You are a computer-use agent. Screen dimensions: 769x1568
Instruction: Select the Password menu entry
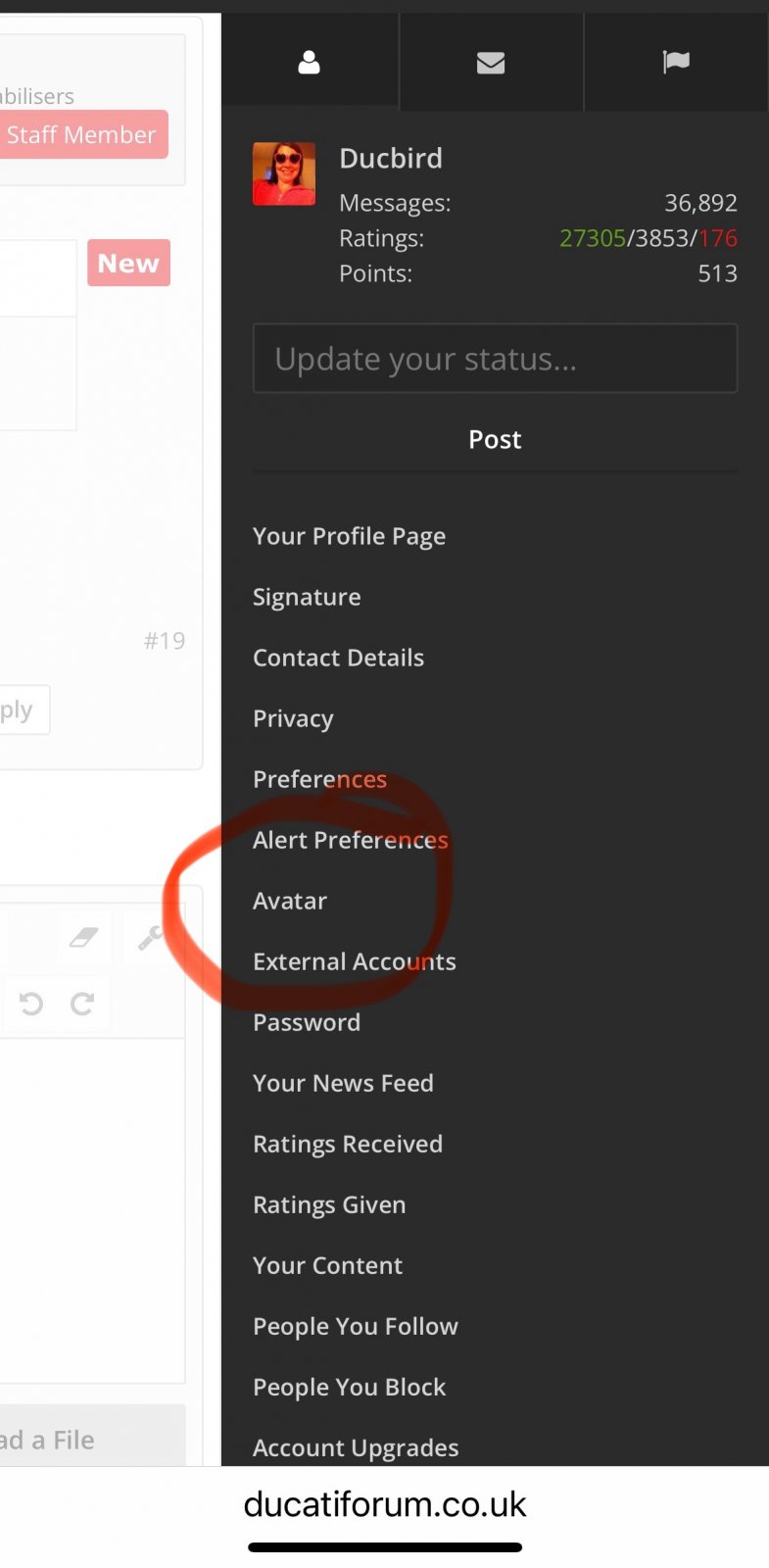coord(307,1022)
